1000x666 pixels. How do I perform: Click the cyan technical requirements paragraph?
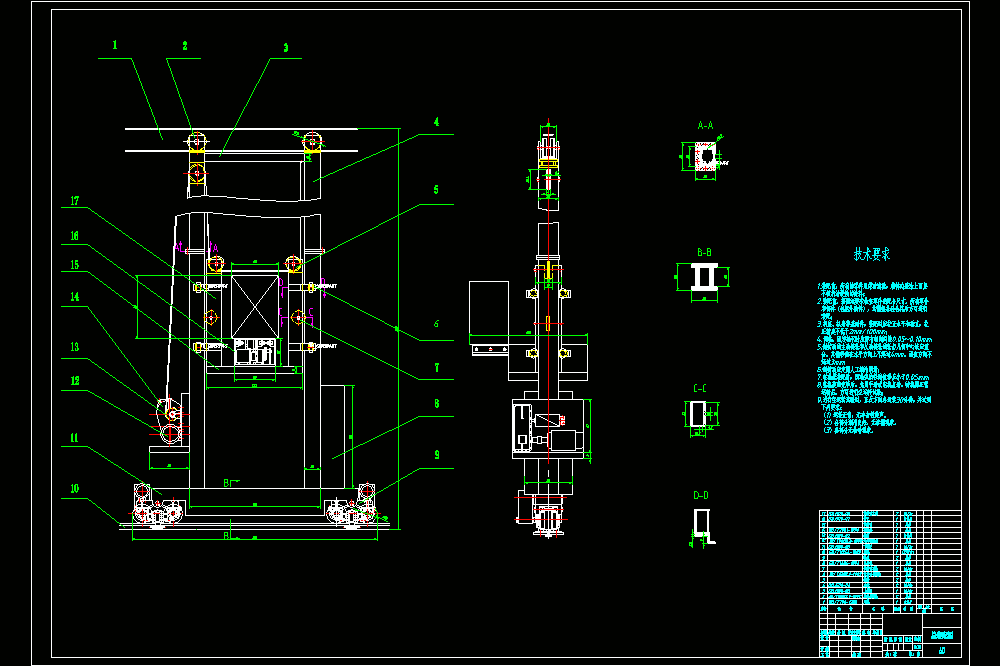(x=874, y=359)
